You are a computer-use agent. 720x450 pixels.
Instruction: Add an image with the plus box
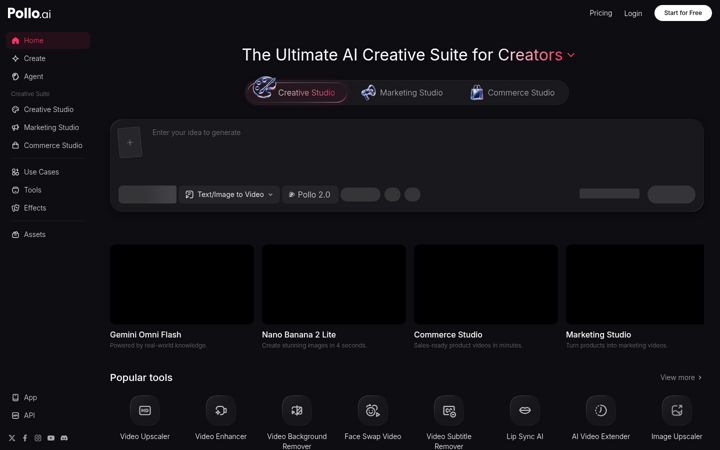[130, 142]
